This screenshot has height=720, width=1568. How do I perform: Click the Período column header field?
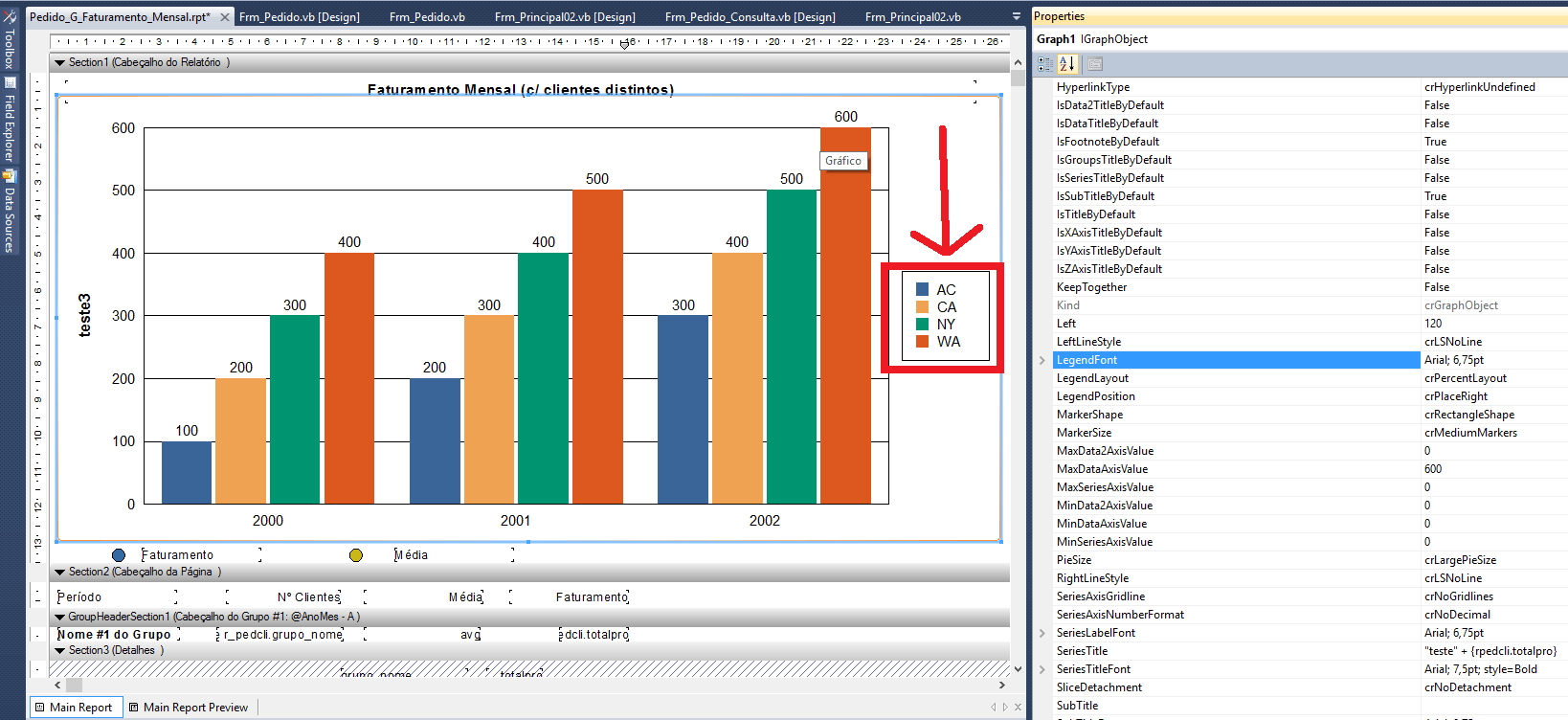(117, 597)
